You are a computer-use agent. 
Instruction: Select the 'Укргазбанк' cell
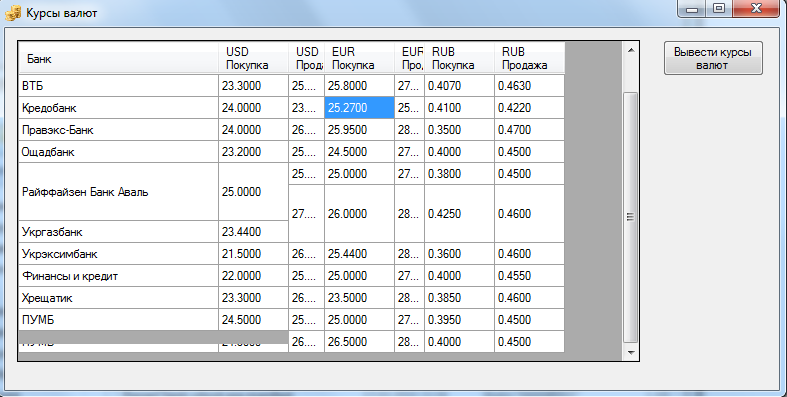click(x=118, y=232)
